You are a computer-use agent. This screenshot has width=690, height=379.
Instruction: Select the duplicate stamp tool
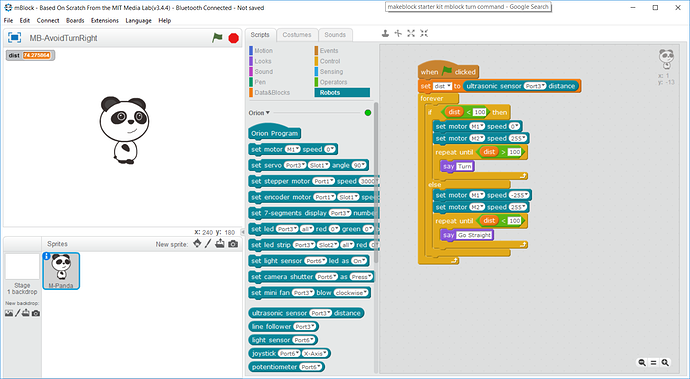(x=385, y=33)
